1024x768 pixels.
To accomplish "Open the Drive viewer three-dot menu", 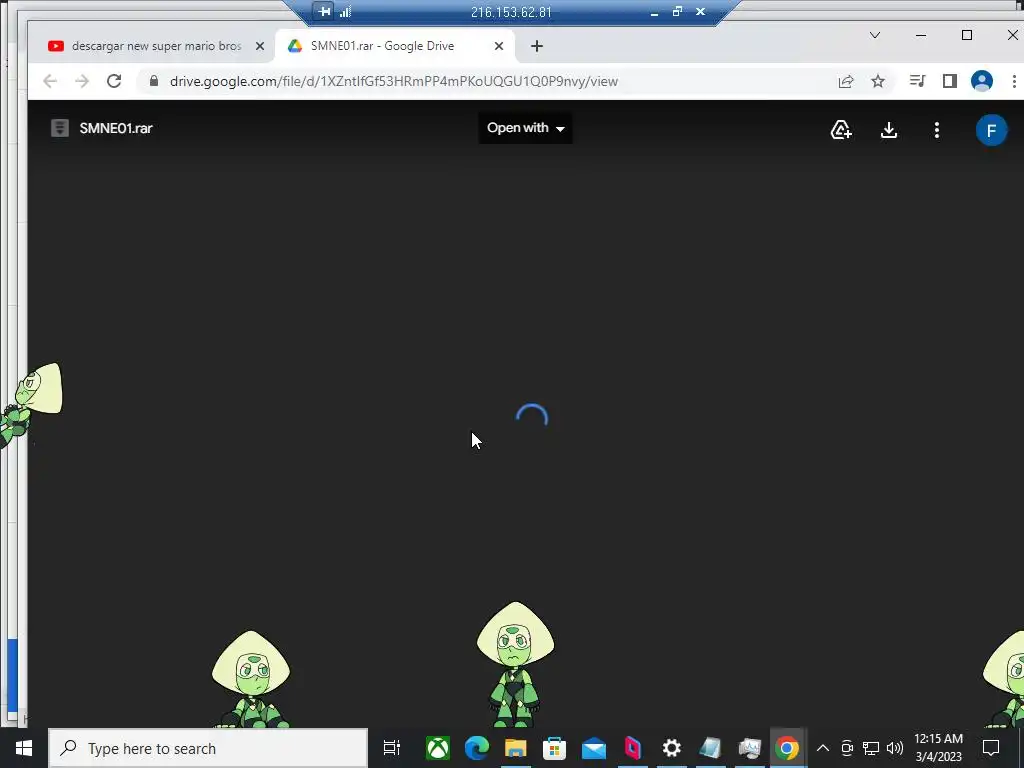I will [936, 130].
